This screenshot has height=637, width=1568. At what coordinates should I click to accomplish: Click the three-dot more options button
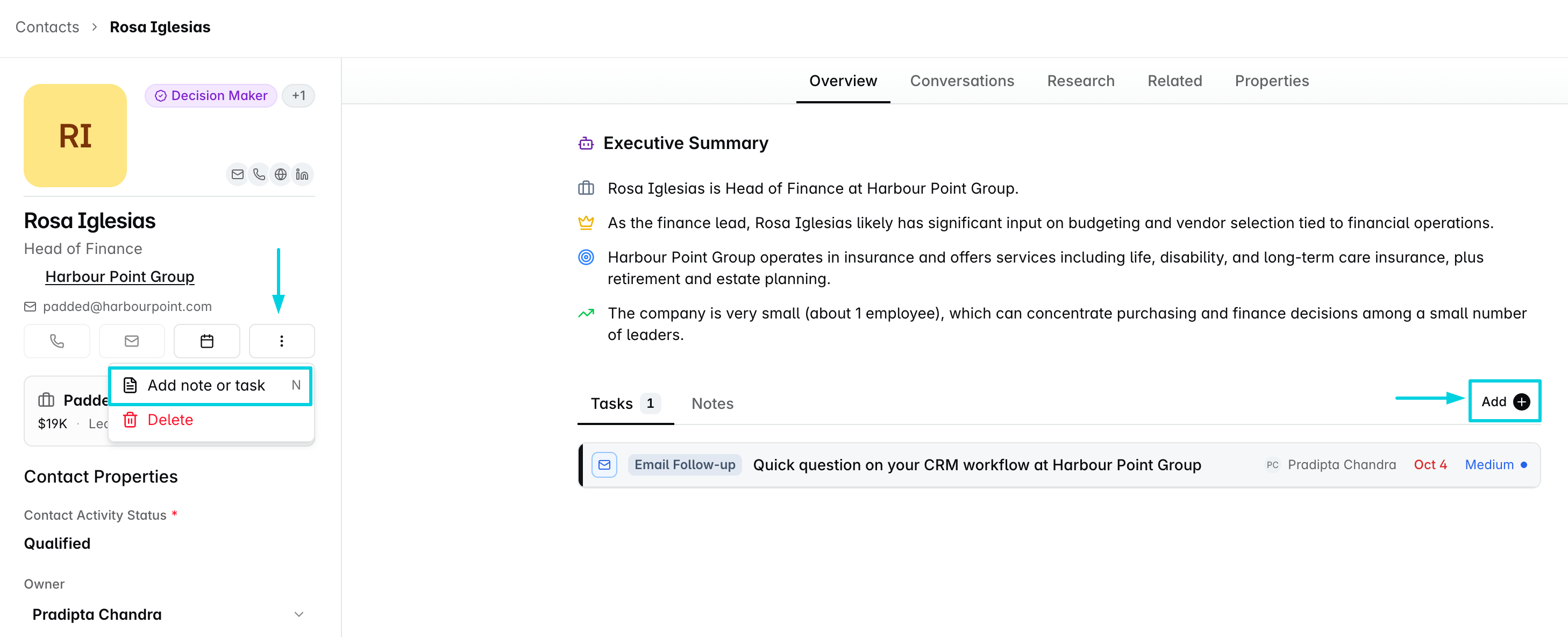tap(282, 341)
